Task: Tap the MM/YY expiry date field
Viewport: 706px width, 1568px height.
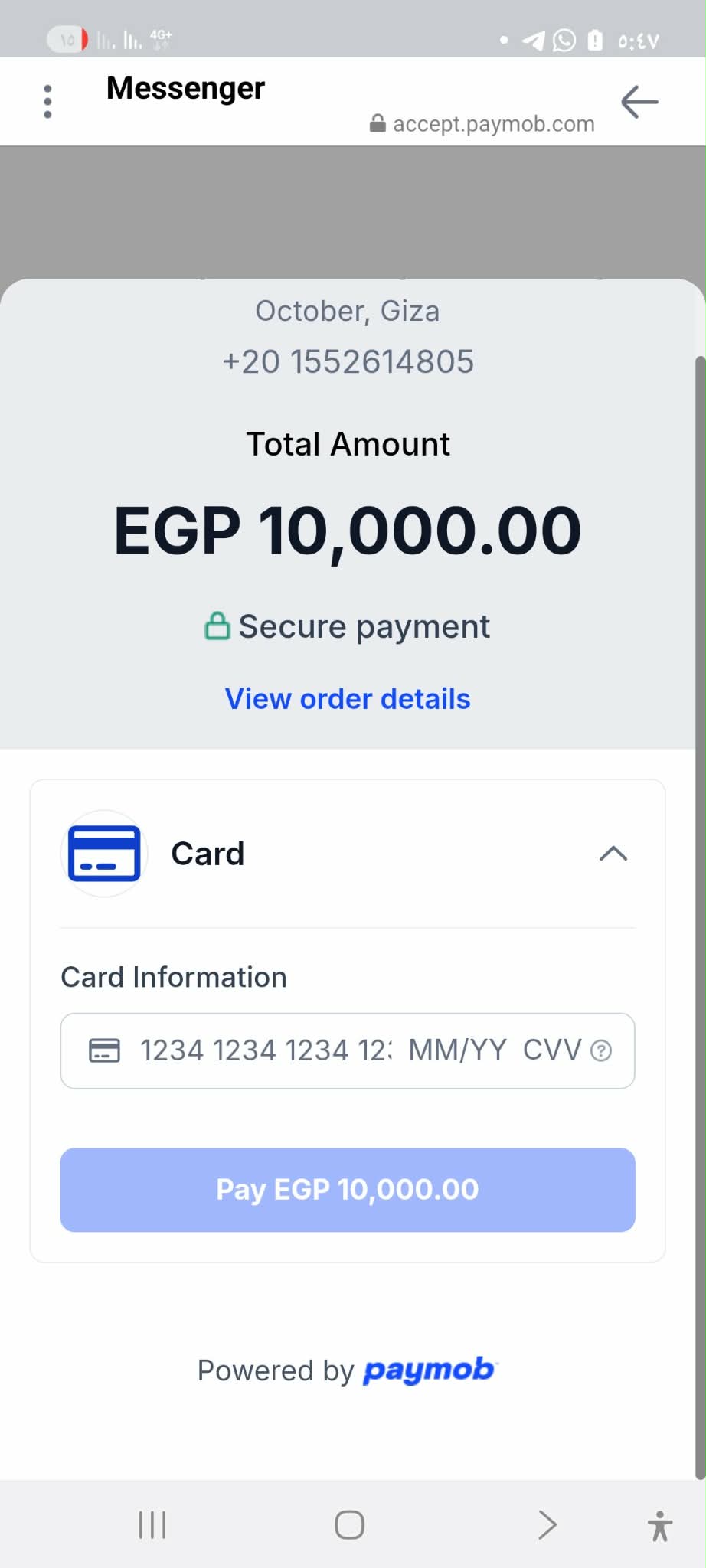Action: point(457,1050)
